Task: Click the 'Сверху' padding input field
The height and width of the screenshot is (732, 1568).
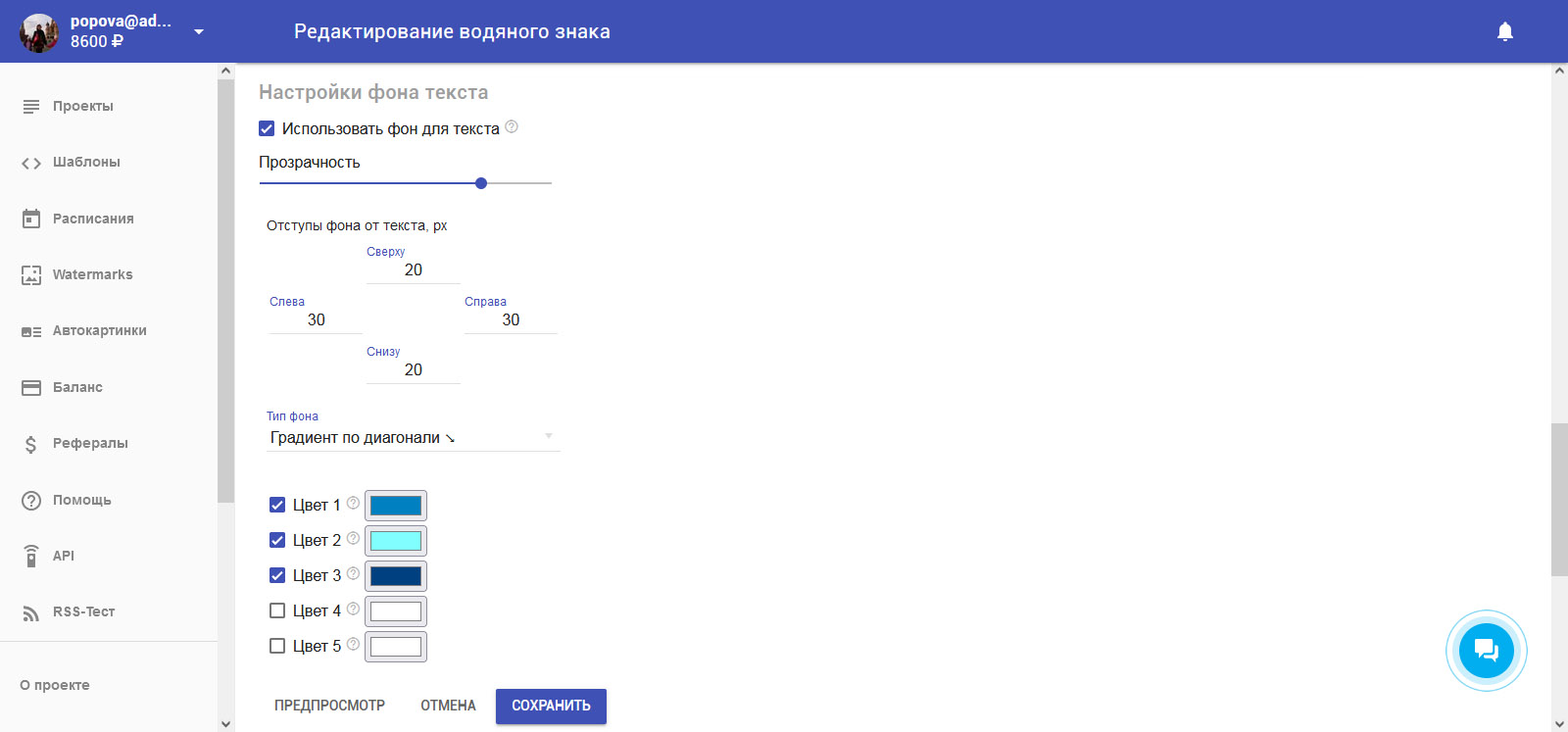Action: coord(413,269)
